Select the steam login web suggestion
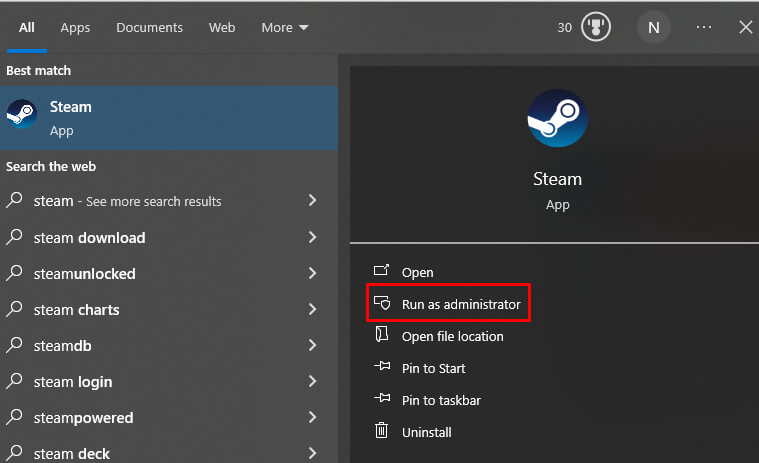759x463 pixels. tap(72, 382)
